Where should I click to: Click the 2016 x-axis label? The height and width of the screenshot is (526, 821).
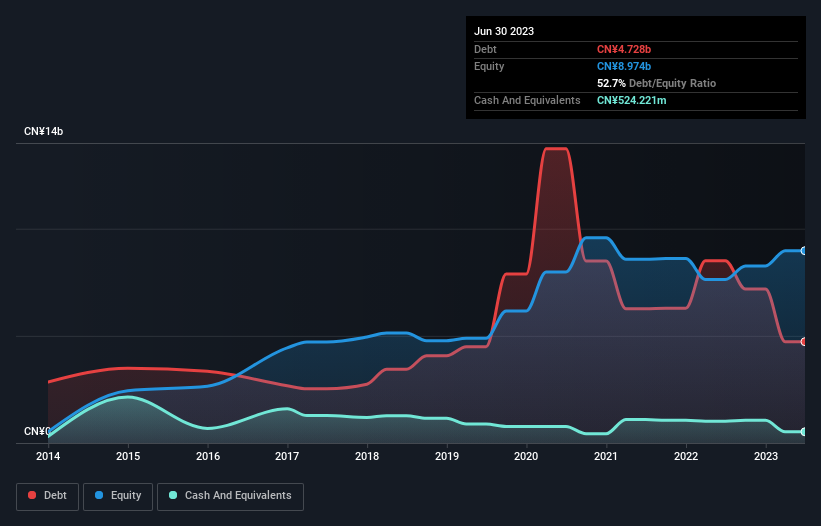tap(208, 456)
